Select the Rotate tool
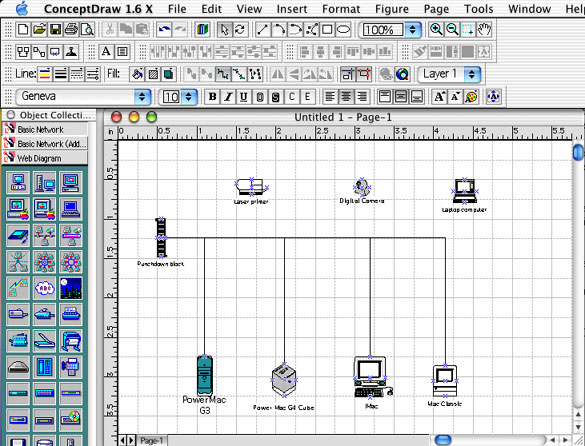The height and width of the screenshot is (446, 585). pos(240,29)
